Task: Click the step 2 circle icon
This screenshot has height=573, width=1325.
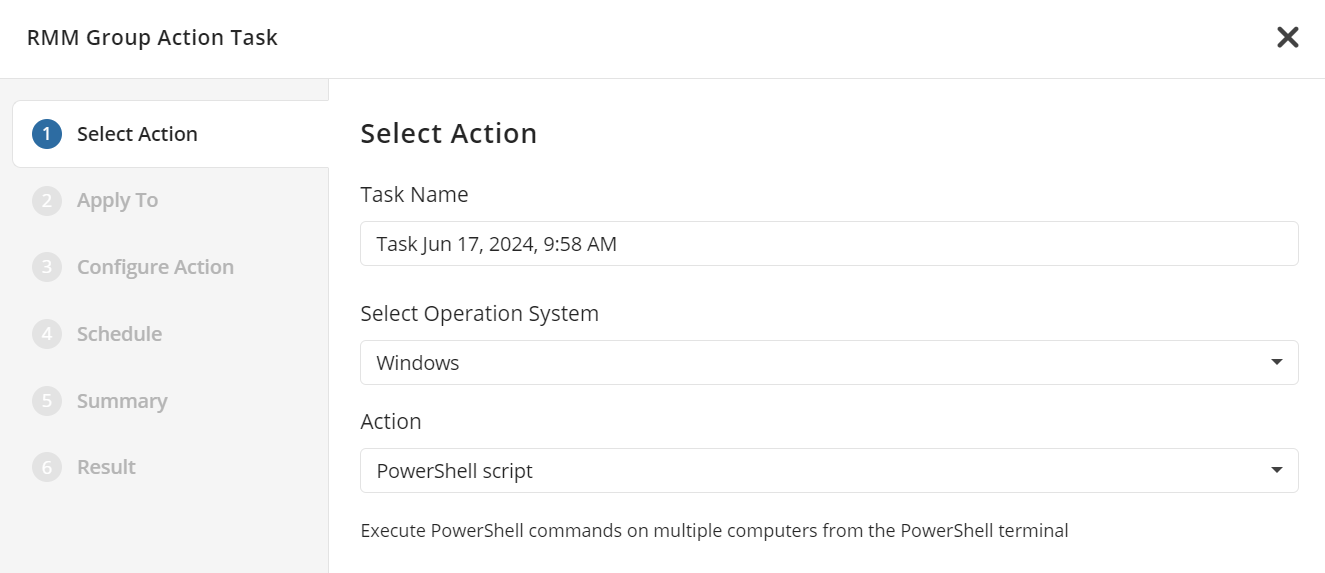Action: coord(47,201)
